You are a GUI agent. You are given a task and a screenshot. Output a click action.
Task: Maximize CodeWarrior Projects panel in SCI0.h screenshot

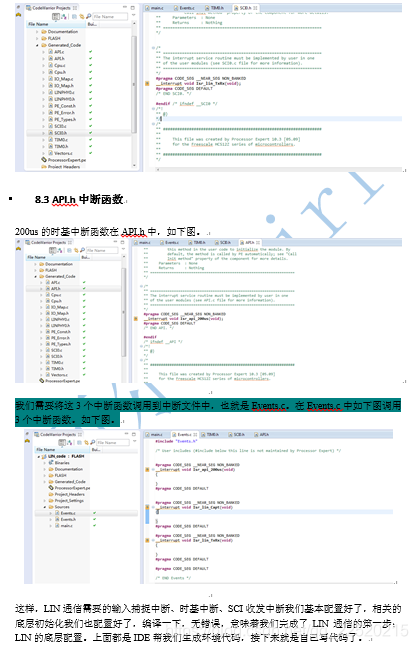point(133,7)
